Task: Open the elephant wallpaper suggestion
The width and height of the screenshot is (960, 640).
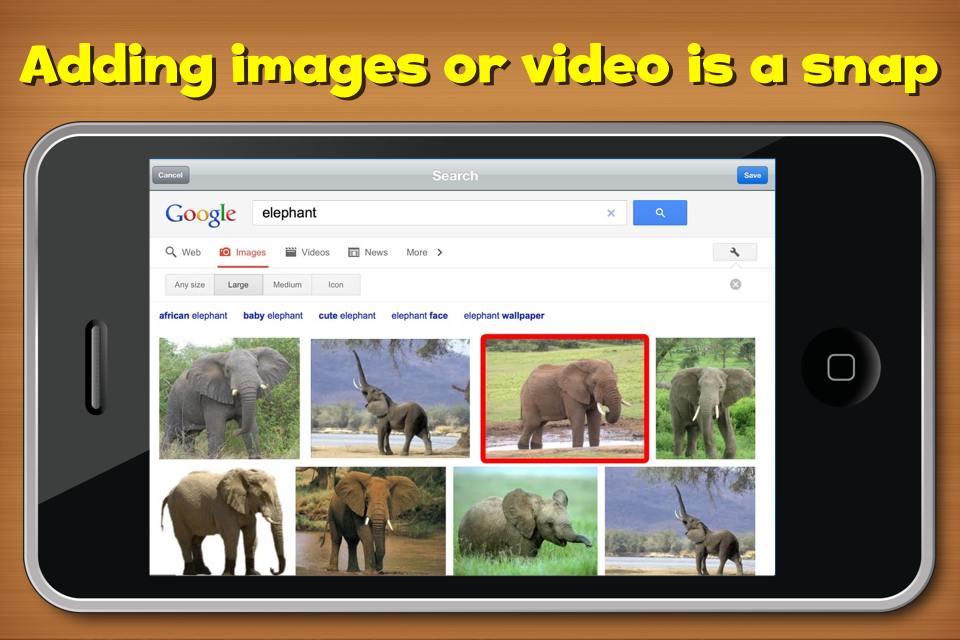Action: pyautogui.click(x=504, y=316)
